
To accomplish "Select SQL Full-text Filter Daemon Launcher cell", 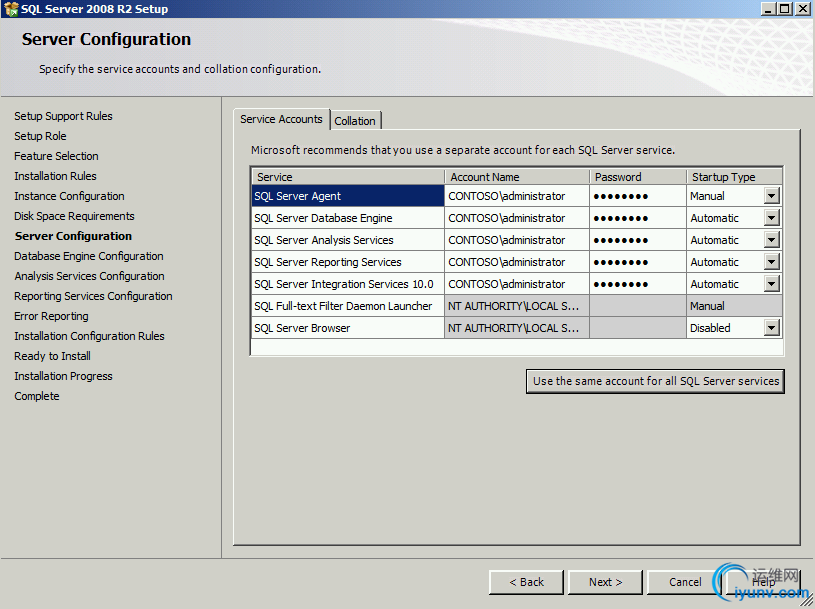I will point(348,306).
